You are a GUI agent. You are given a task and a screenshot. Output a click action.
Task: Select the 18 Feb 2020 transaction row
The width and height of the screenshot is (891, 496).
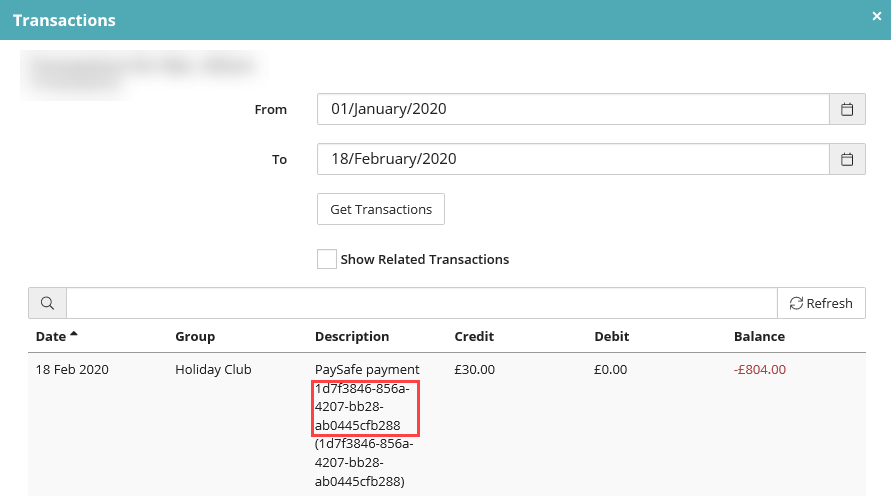tap(447, 424)
